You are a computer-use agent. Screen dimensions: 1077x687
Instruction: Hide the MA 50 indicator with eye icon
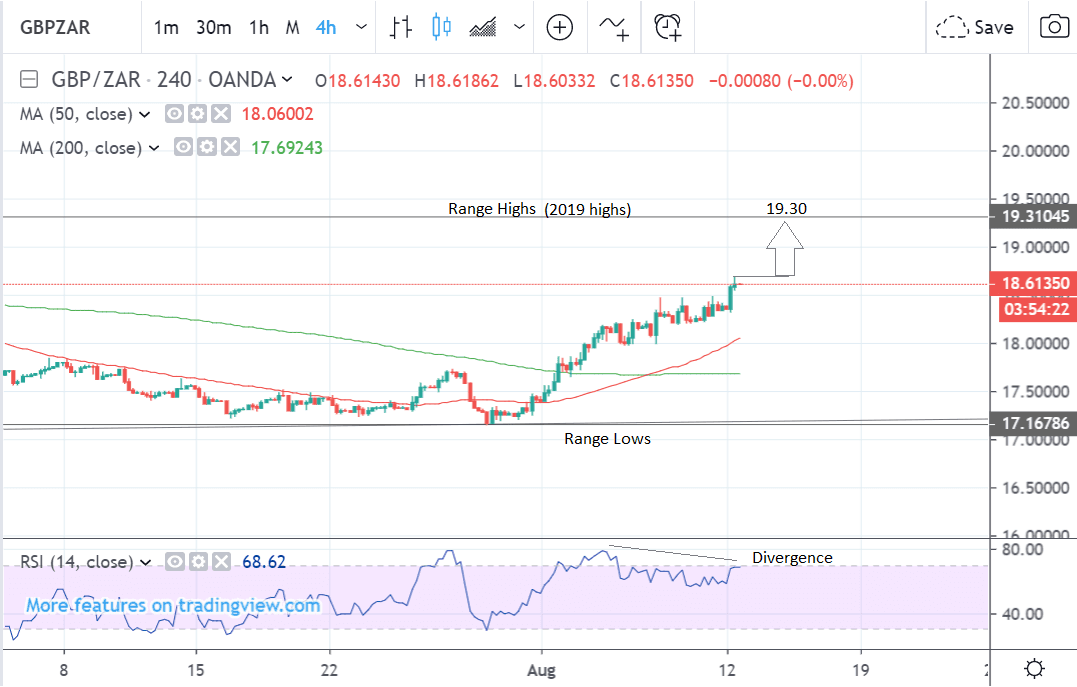175,114
